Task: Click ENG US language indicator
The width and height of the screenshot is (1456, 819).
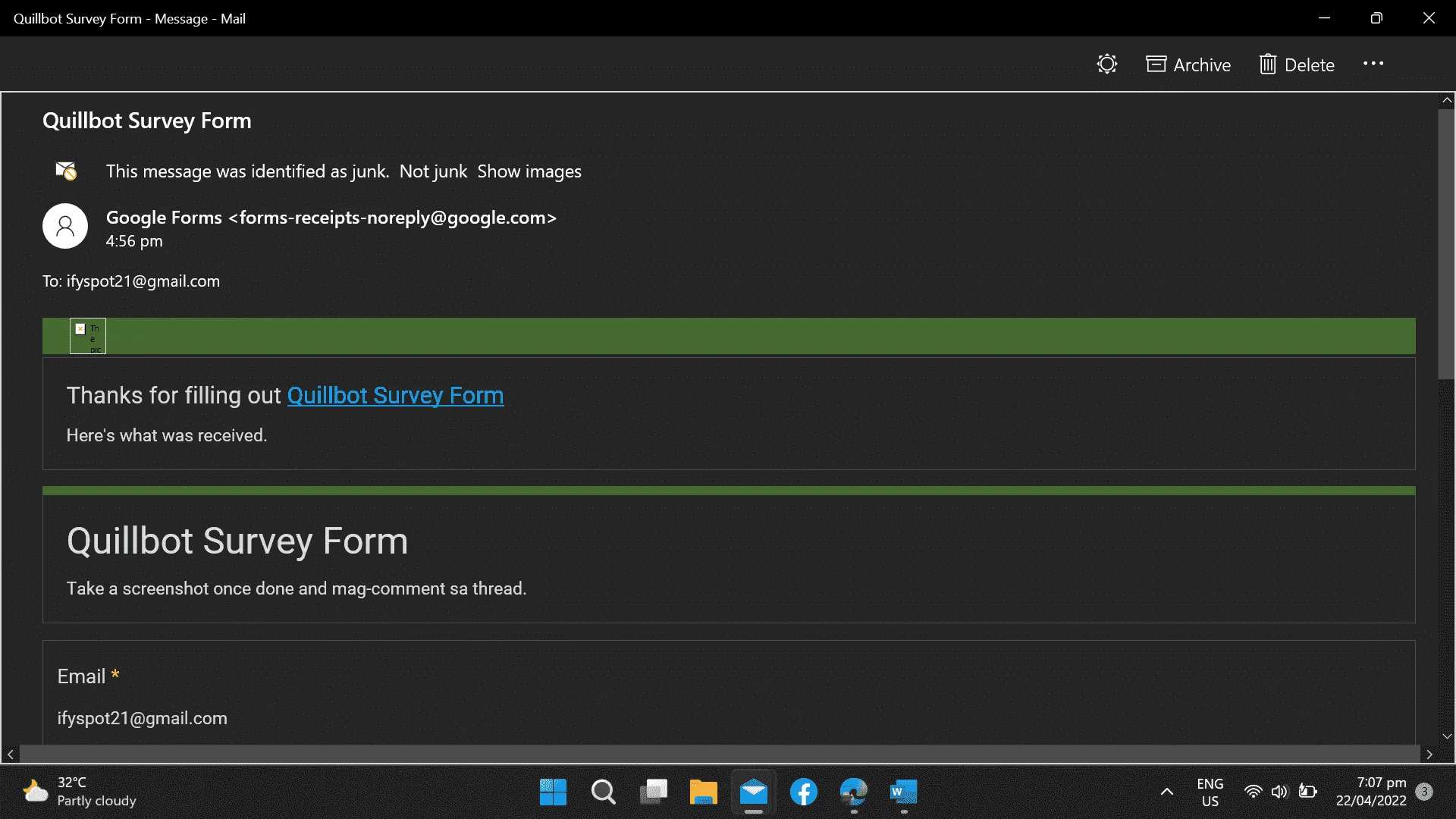Action: coord(1210,792)
